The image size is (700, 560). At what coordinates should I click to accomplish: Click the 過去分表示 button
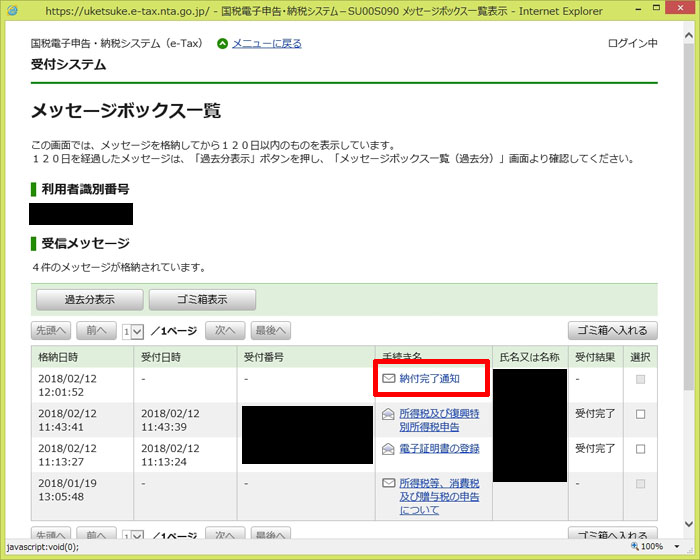click(x=90, y=299)
